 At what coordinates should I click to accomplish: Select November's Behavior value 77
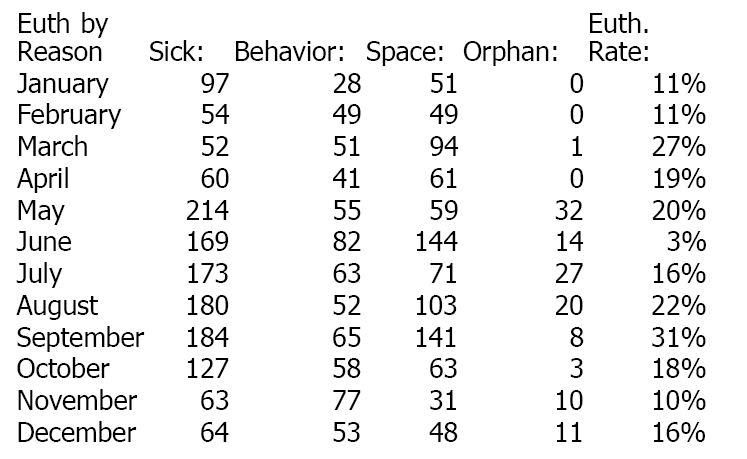(346, 402)
